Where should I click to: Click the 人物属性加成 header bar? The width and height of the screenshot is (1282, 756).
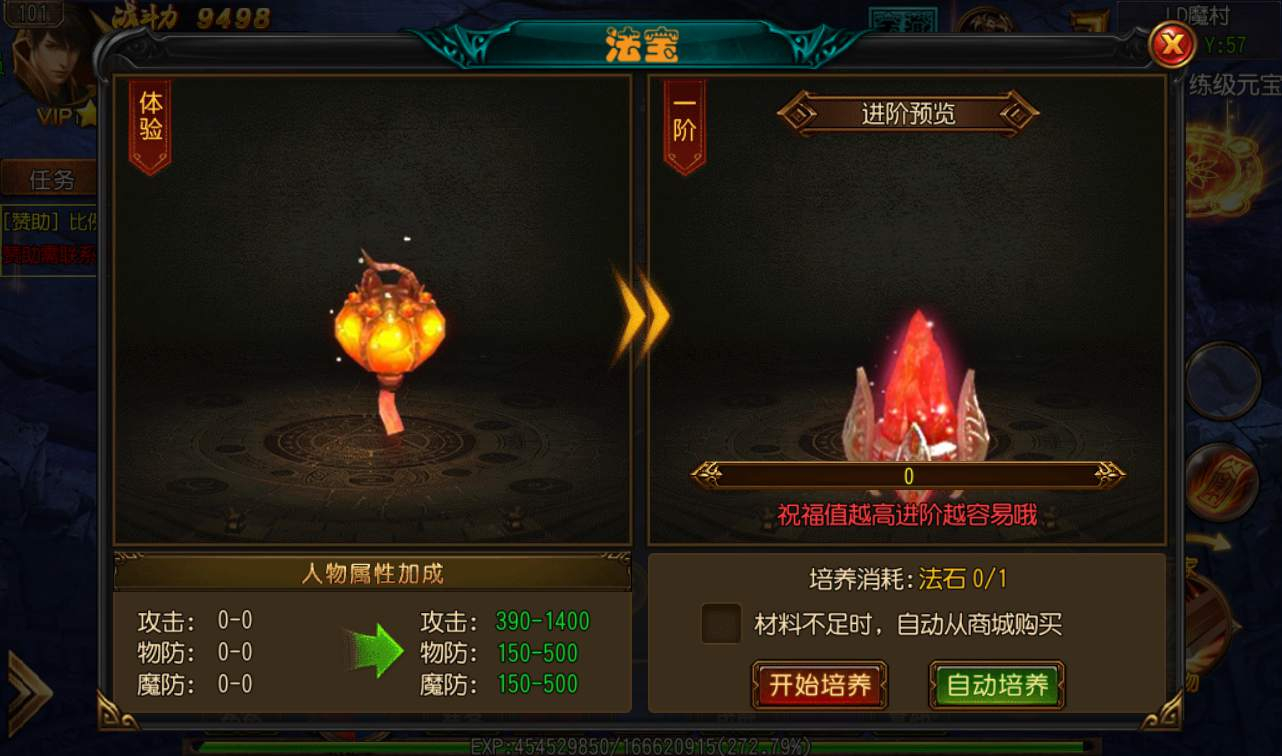tap(372, 573)
